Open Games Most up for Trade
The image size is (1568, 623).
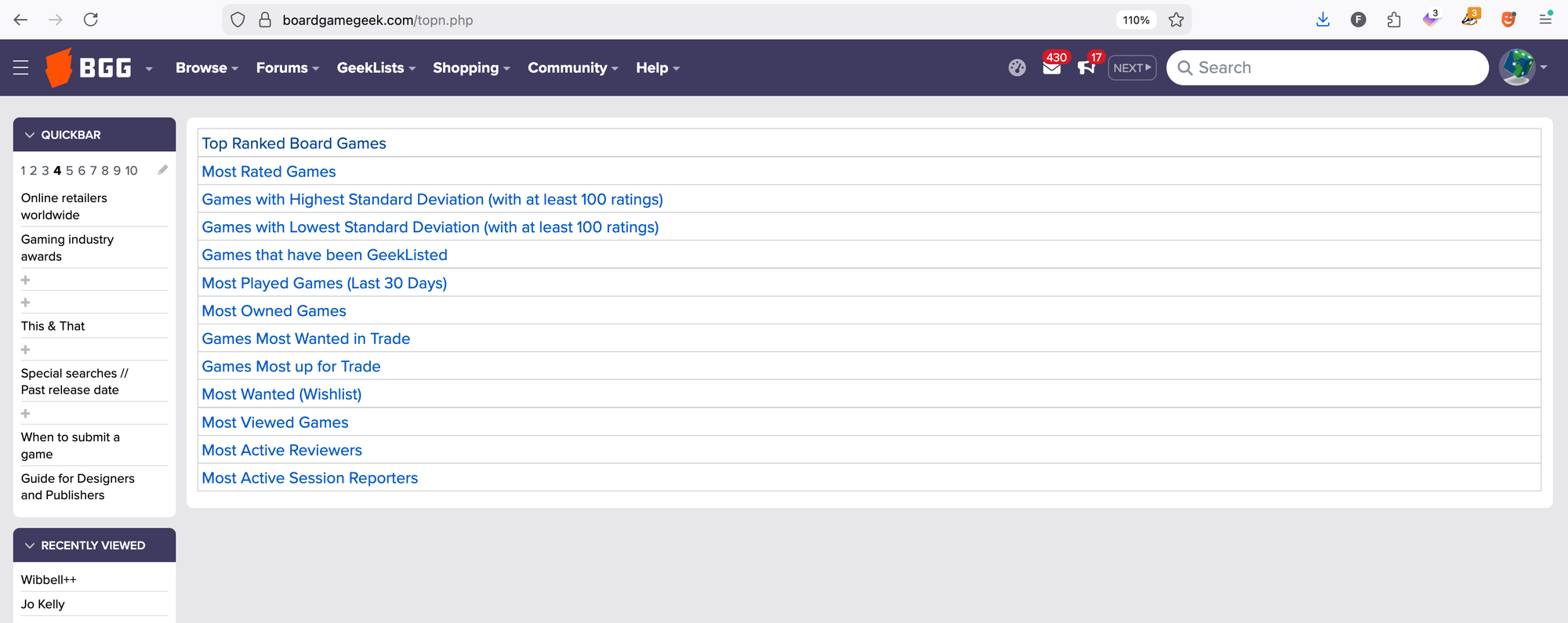pos(291,367)
